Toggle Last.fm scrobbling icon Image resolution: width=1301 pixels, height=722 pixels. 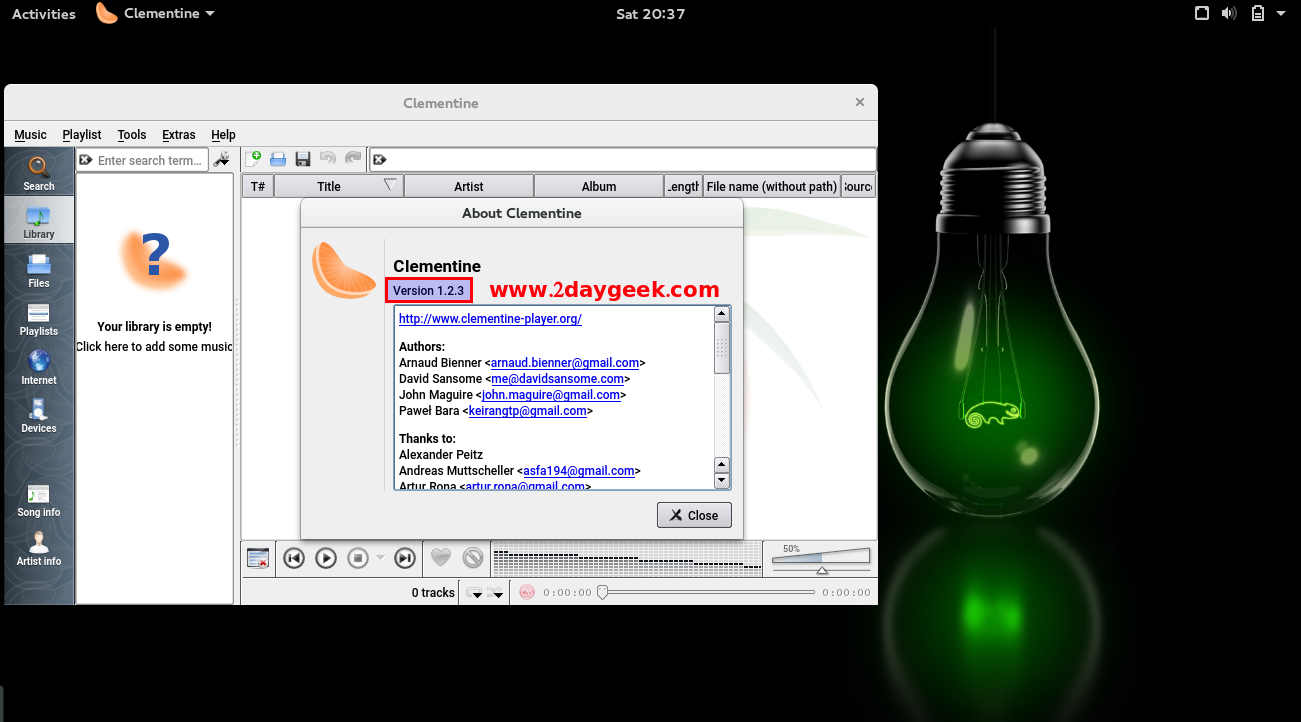(x=527, y=592)
